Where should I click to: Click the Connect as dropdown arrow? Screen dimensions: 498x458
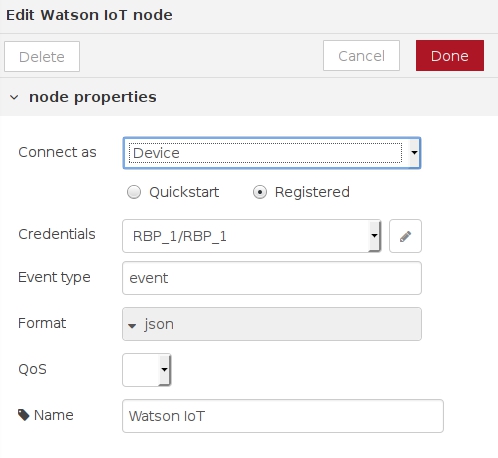(414, 153)
